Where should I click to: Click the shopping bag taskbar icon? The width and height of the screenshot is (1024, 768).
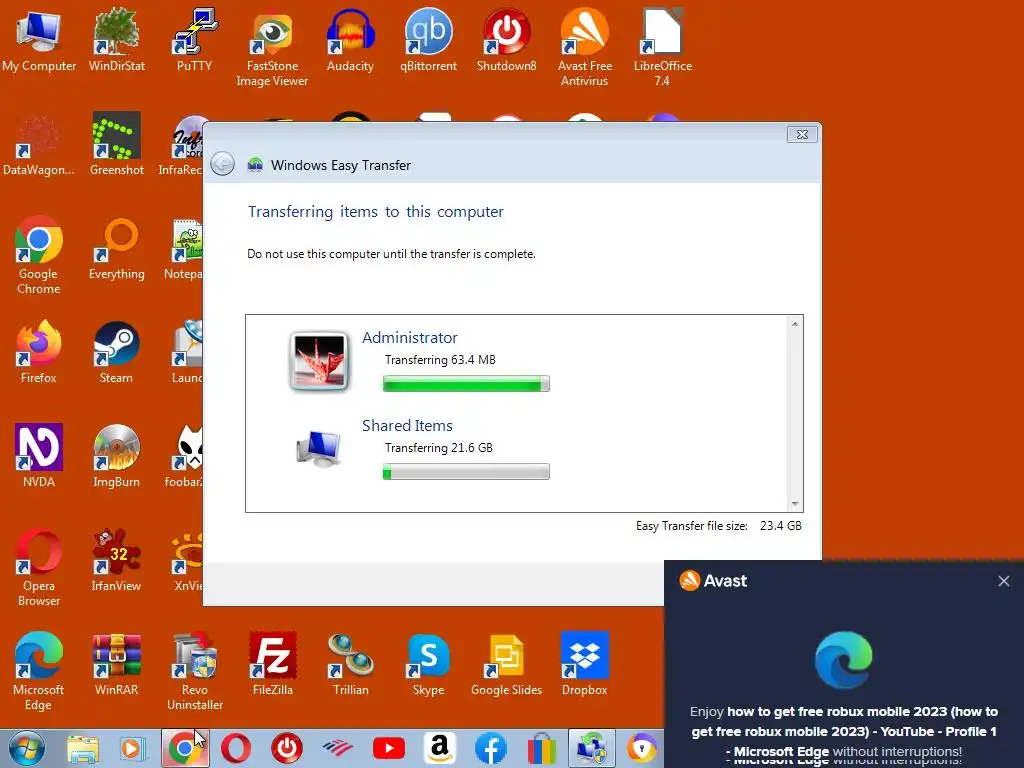541,748
